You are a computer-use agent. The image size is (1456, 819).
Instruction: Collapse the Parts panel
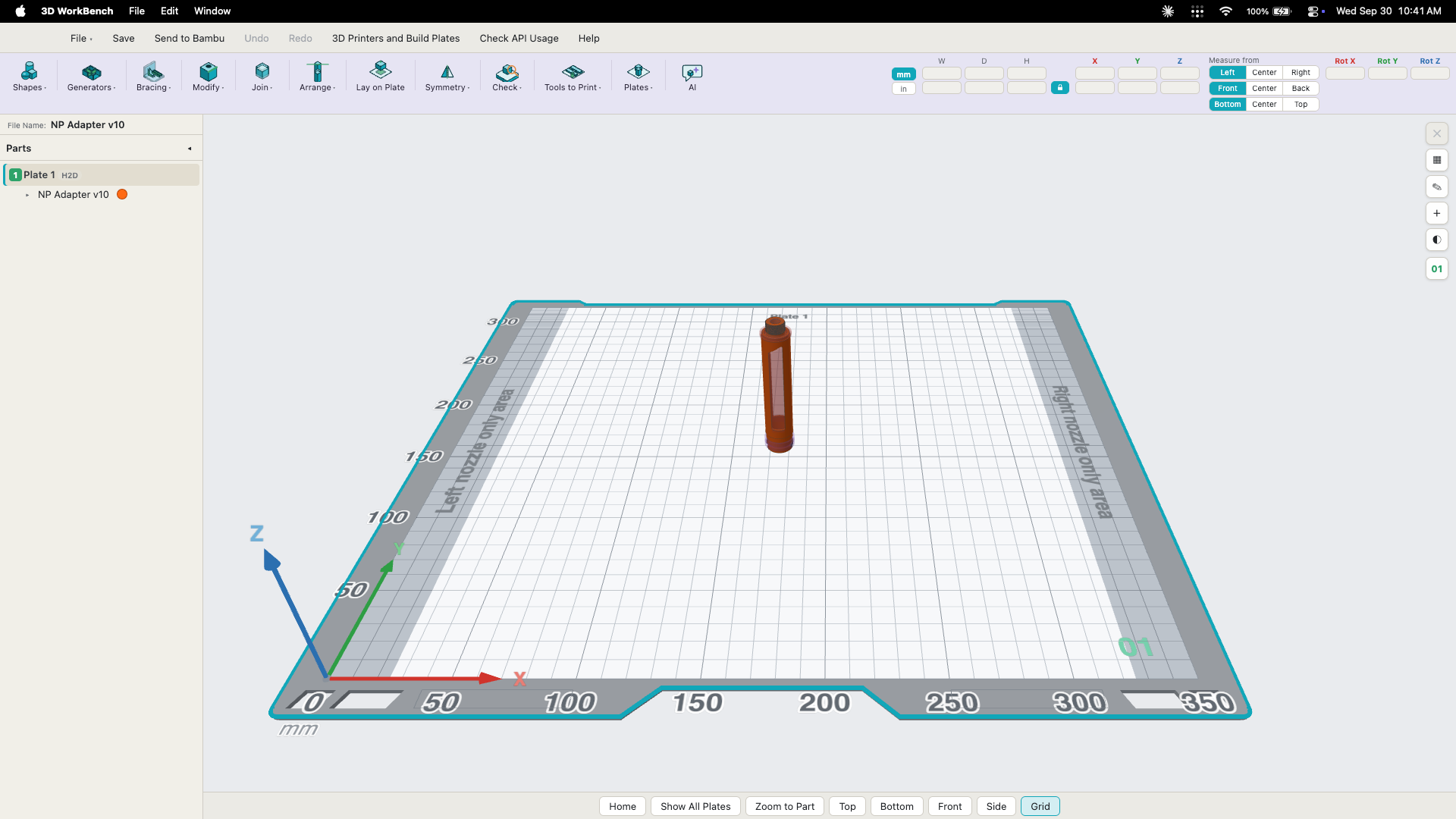click(x=190, y=149)
